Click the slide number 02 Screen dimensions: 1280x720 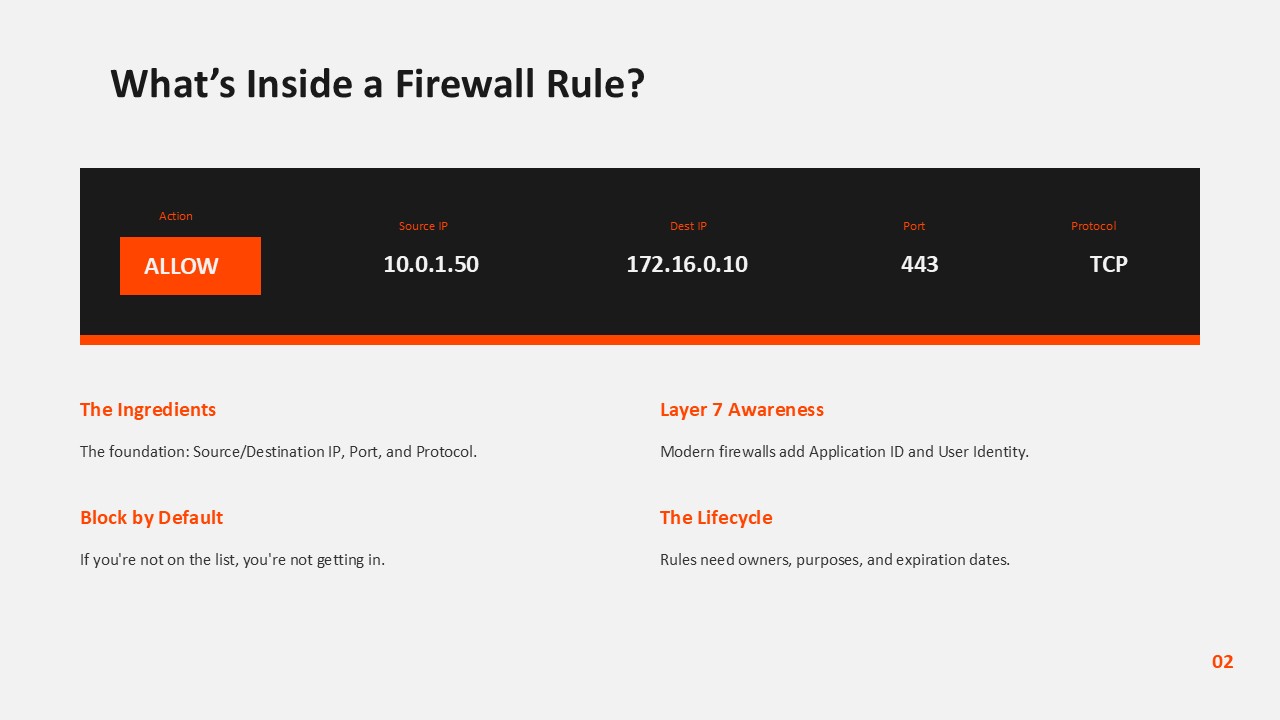click(x=1222, y=662)
